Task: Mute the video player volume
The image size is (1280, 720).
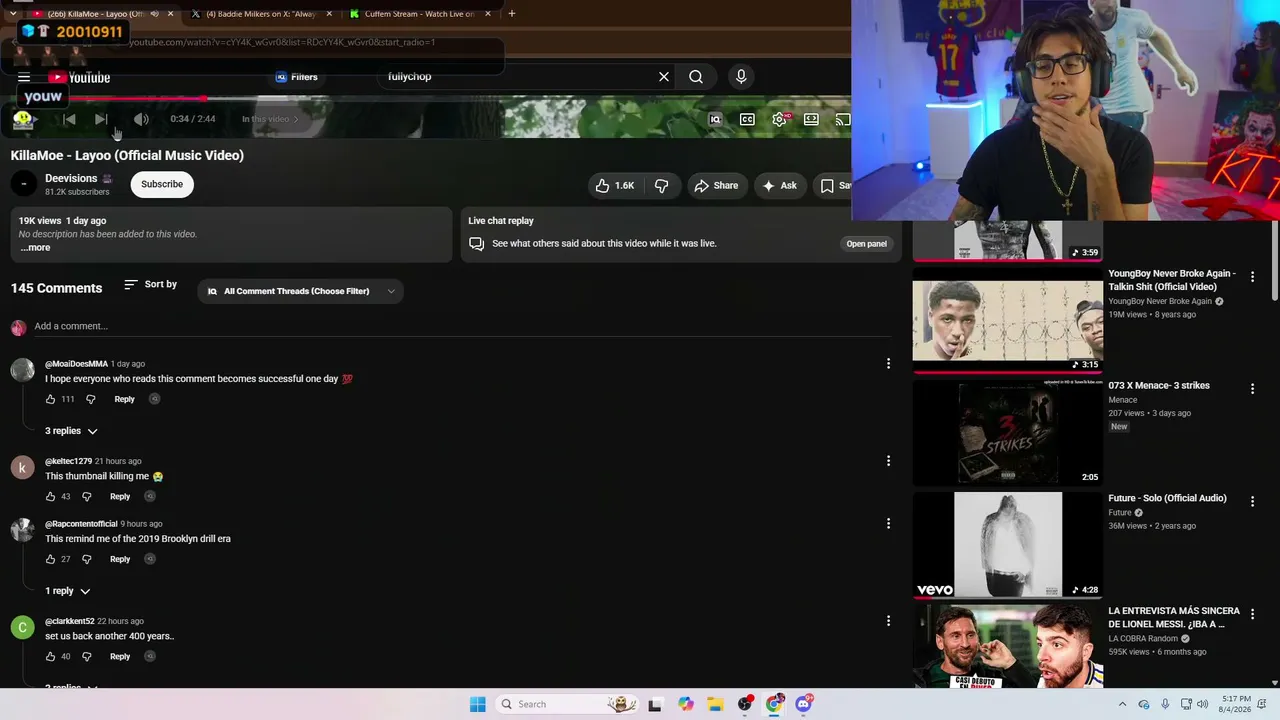Action: coord(141,119)
